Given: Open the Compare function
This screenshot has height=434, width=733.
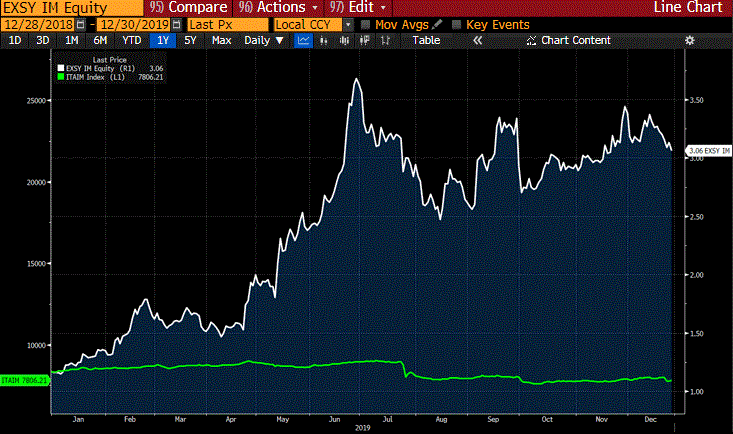Looking at the screenshot, I should [188, 7].
